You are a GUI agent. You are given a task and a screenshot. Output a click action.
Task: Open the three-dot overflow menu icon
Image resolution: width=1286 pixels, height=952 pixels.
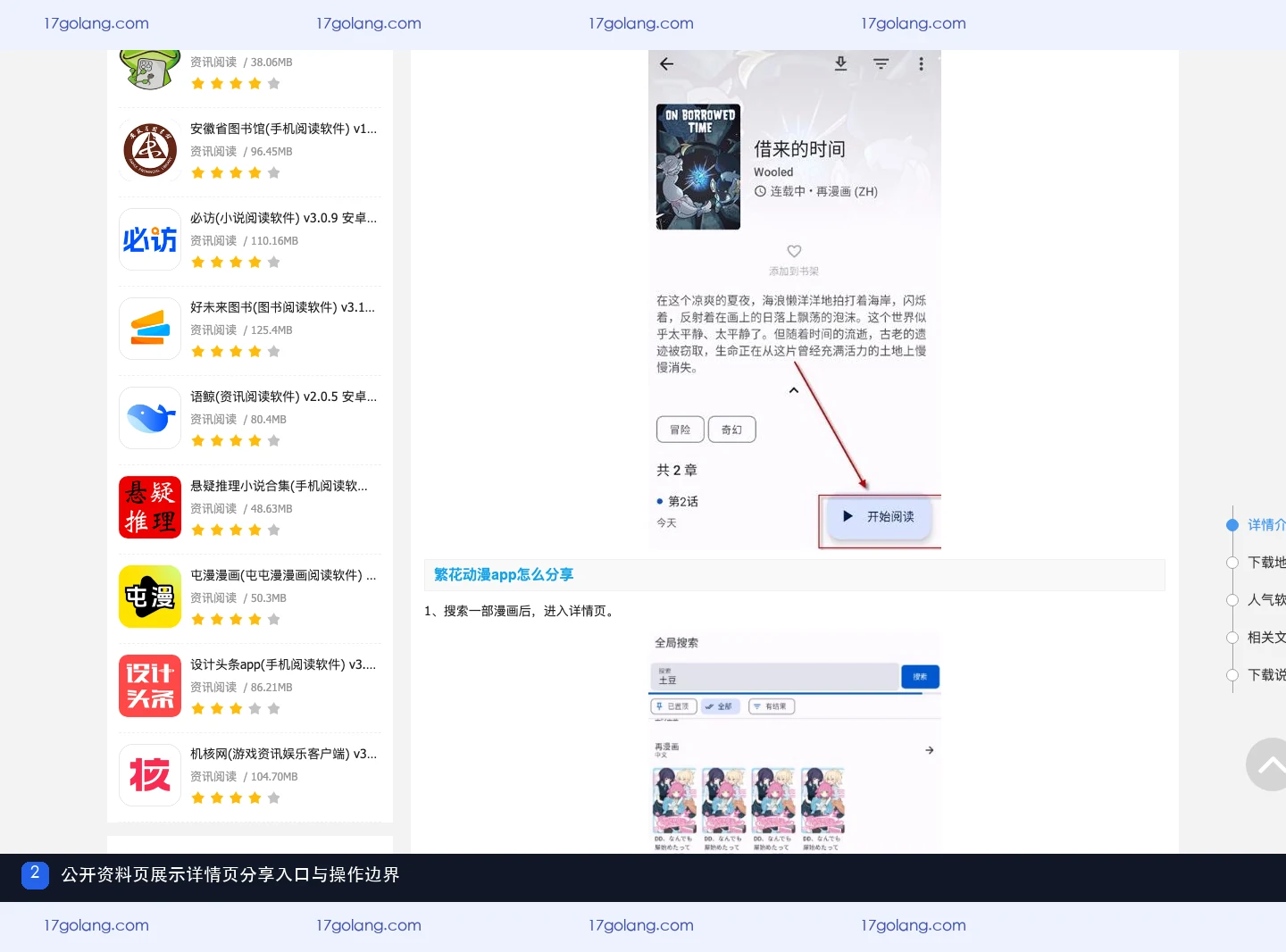921,63
